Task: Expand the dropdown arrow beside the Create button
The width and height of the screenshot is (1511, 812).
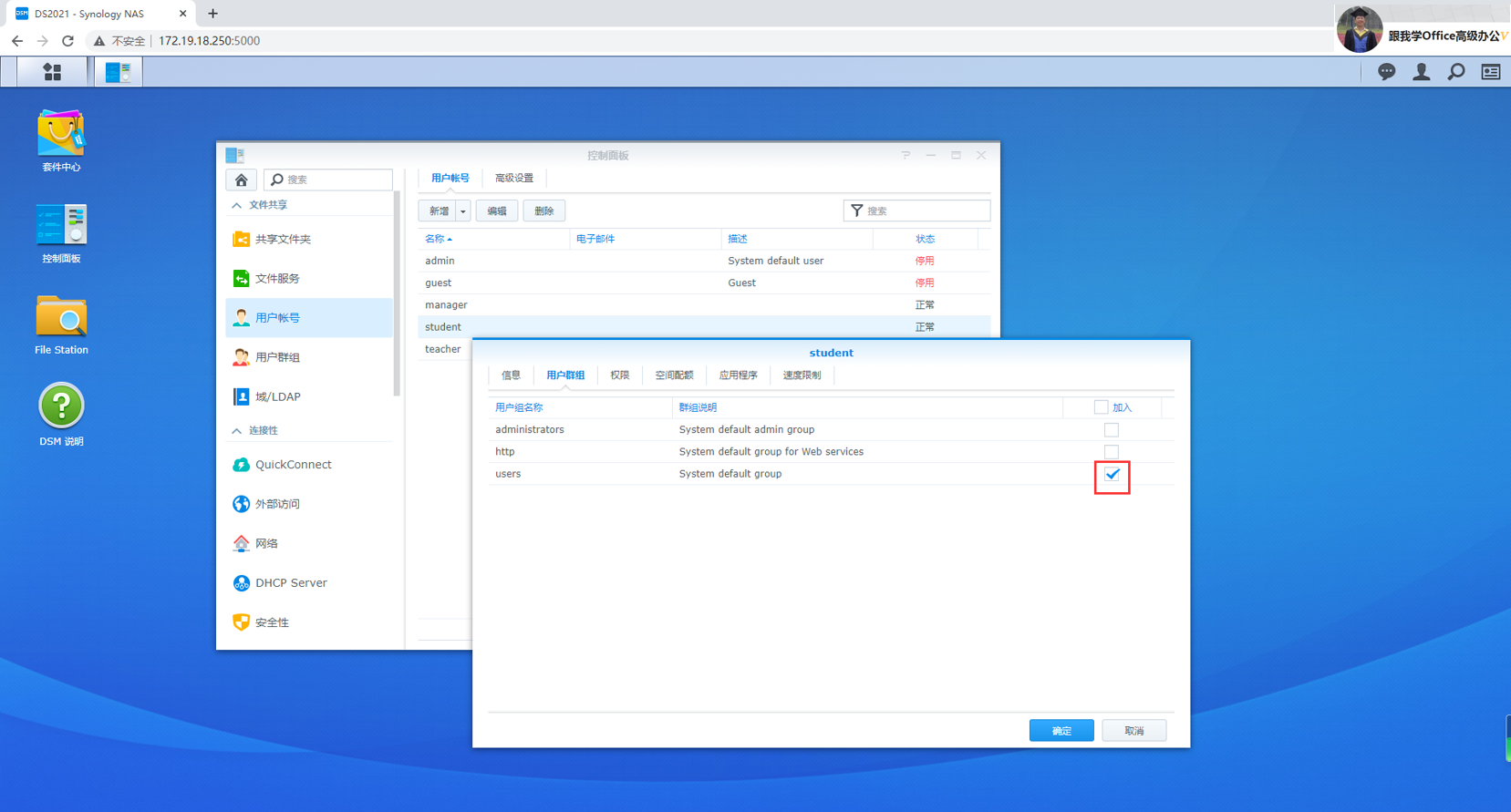Action: point(463,211)
